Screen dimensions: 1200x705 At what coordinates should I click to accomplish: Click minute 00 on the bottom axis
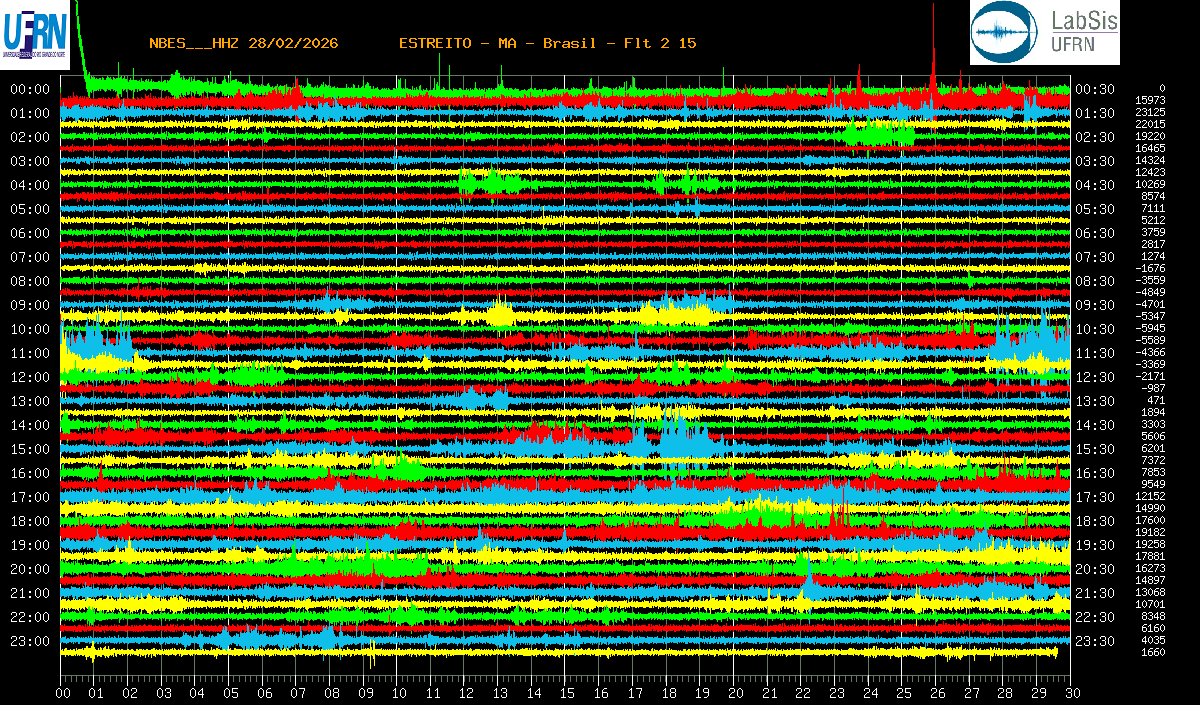(64, 693)
